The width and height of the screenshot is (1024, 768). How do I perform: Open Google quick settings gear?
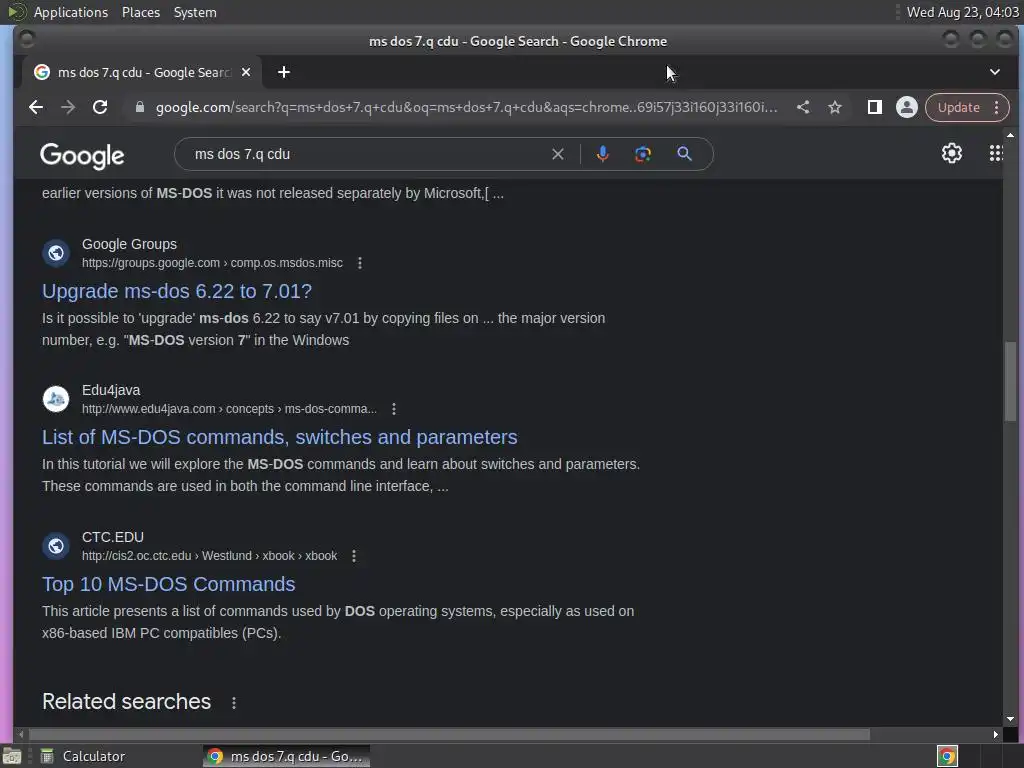[x=952, y=153]
